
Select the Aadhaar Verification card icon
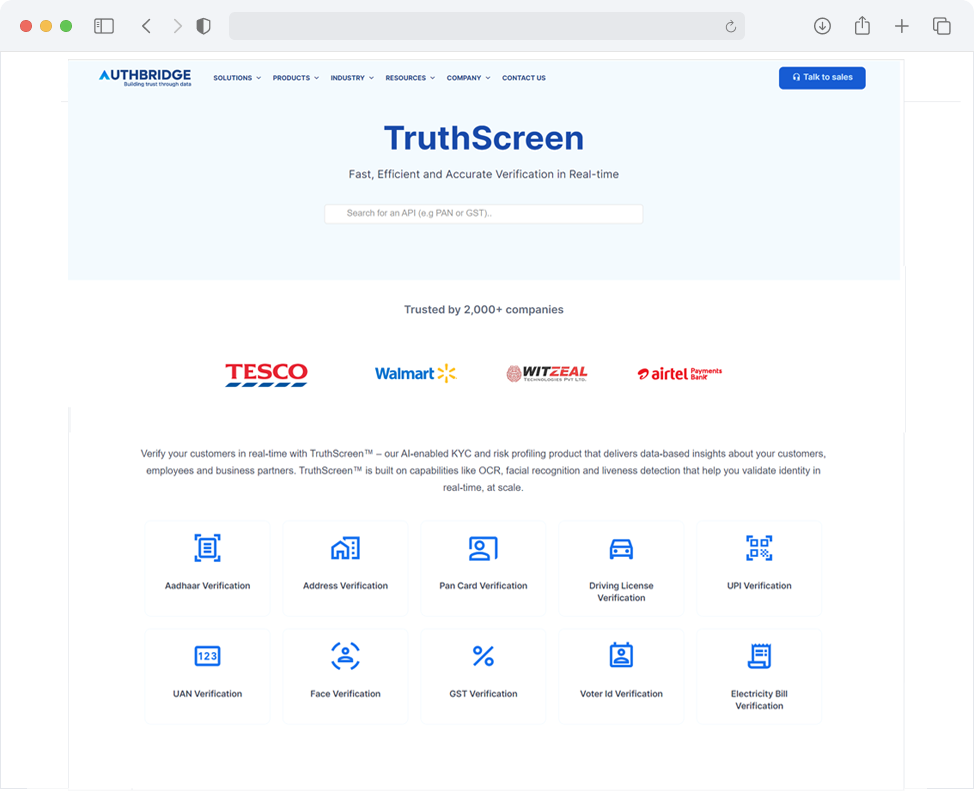click(207, 548)
